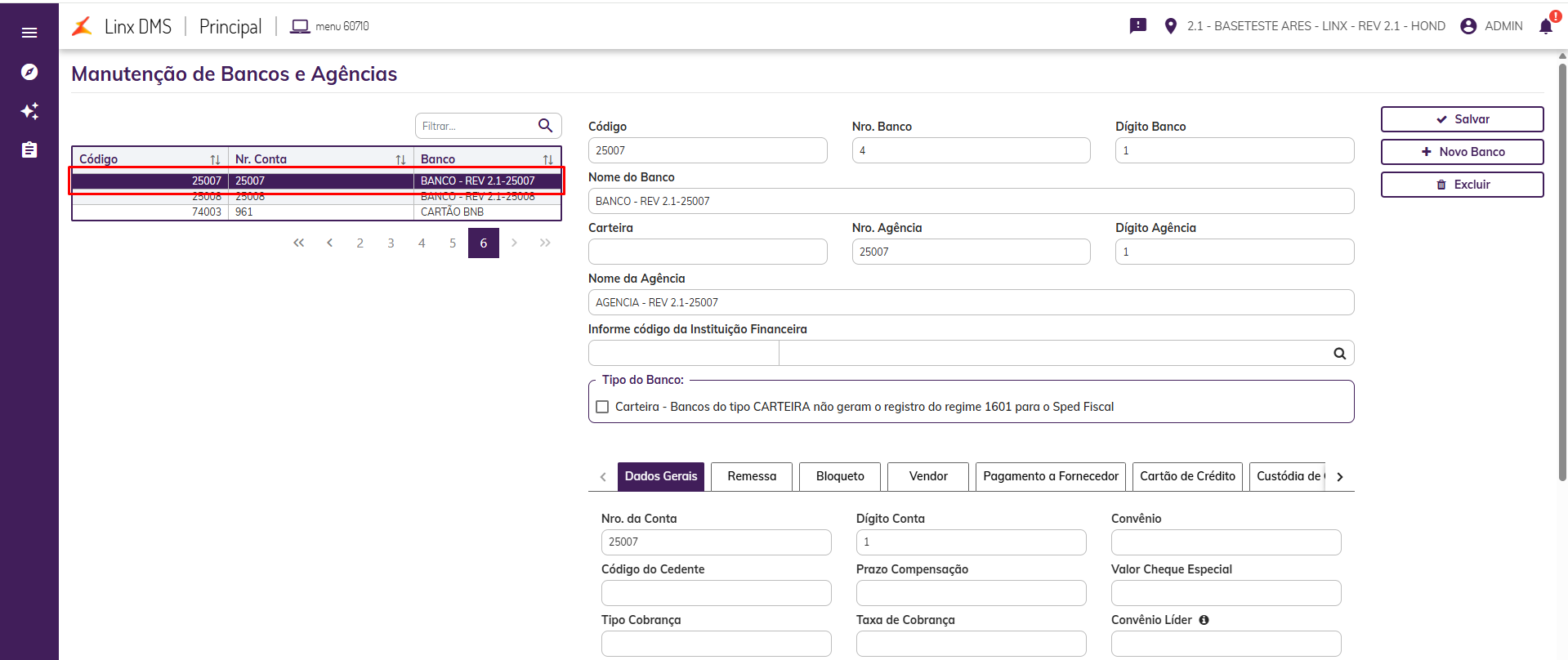Toggle the Carteira bank type checkbox
1568x660 pixels.
603,407
